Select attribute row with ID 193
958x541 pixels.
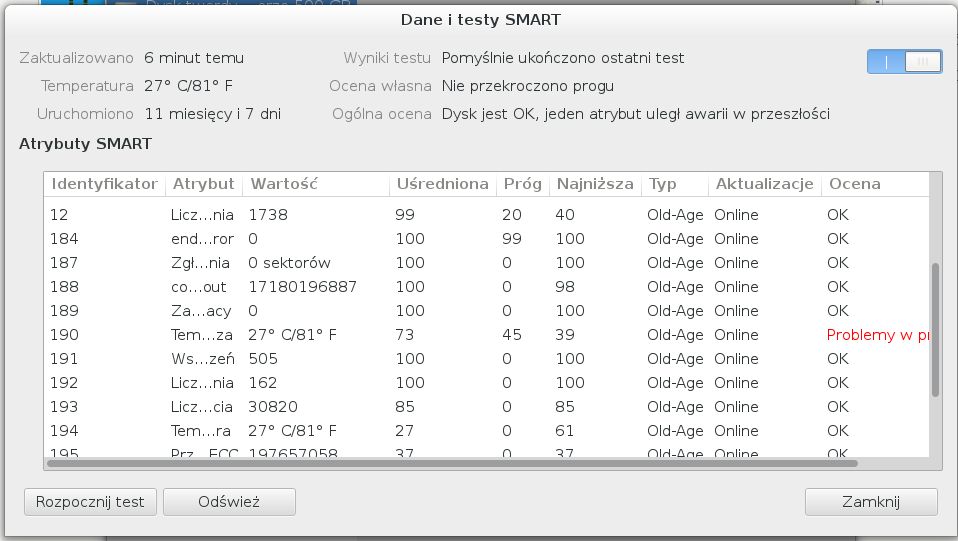[487, 407]
